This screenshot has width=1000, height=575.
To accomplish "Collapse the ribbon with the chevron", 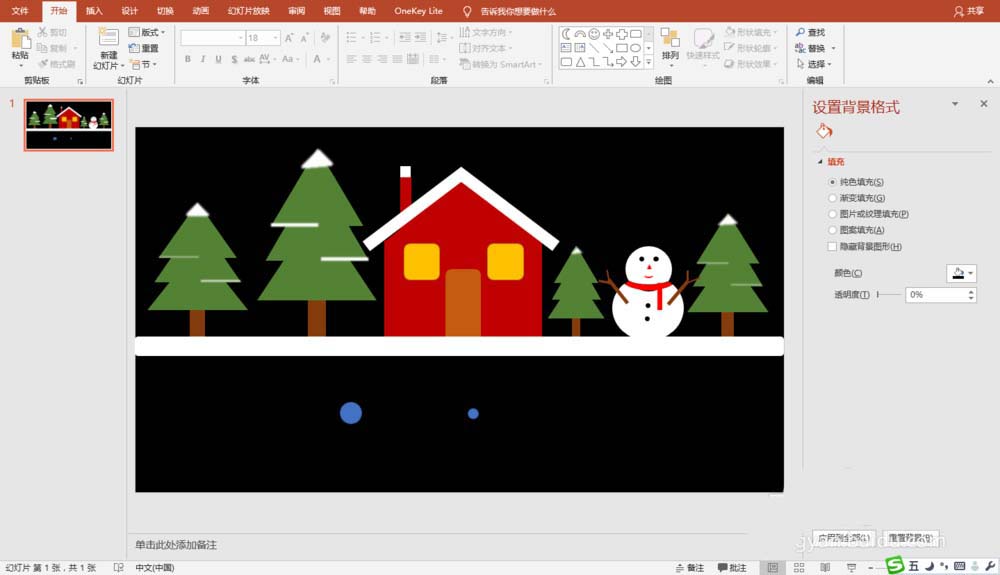I will (990, 81).
